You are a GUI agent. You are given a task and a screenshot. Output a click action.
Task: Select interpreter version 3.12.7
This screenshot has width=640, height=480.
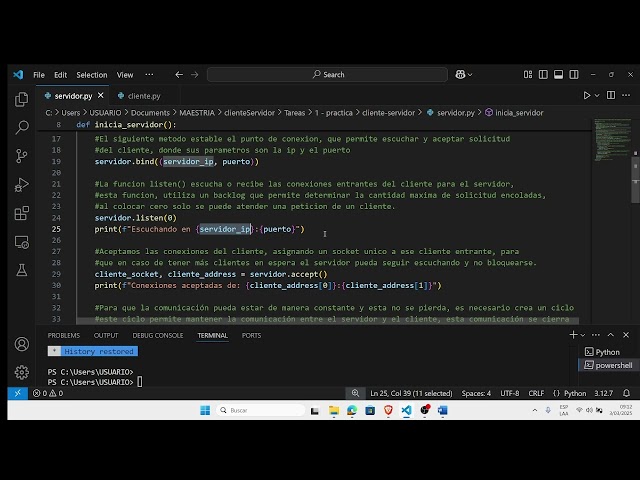603,393
